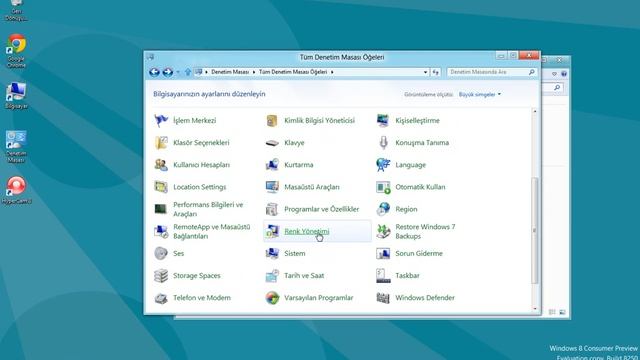The image size is (640, 360).
Task: Open the Kurtarma icon
Action: (x=272, y=165)
